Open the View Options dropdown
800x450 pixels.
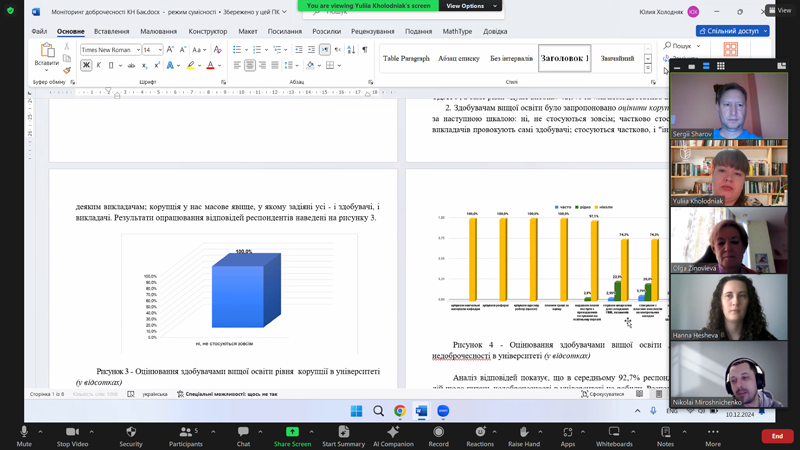[465, 6]
